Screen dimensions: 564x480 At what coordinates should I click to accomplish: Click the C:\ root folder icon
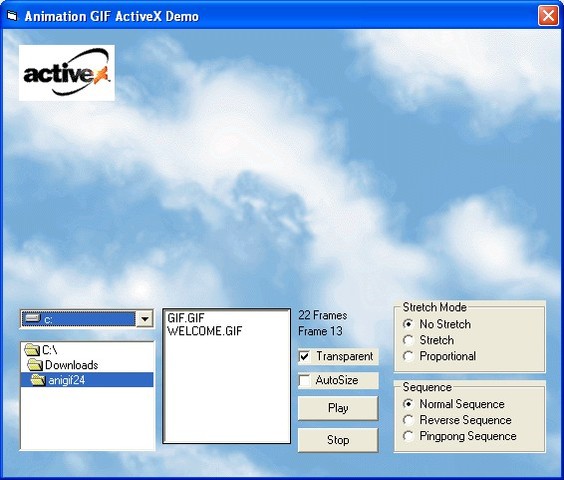pyautogui.click(x=32, y=349)
